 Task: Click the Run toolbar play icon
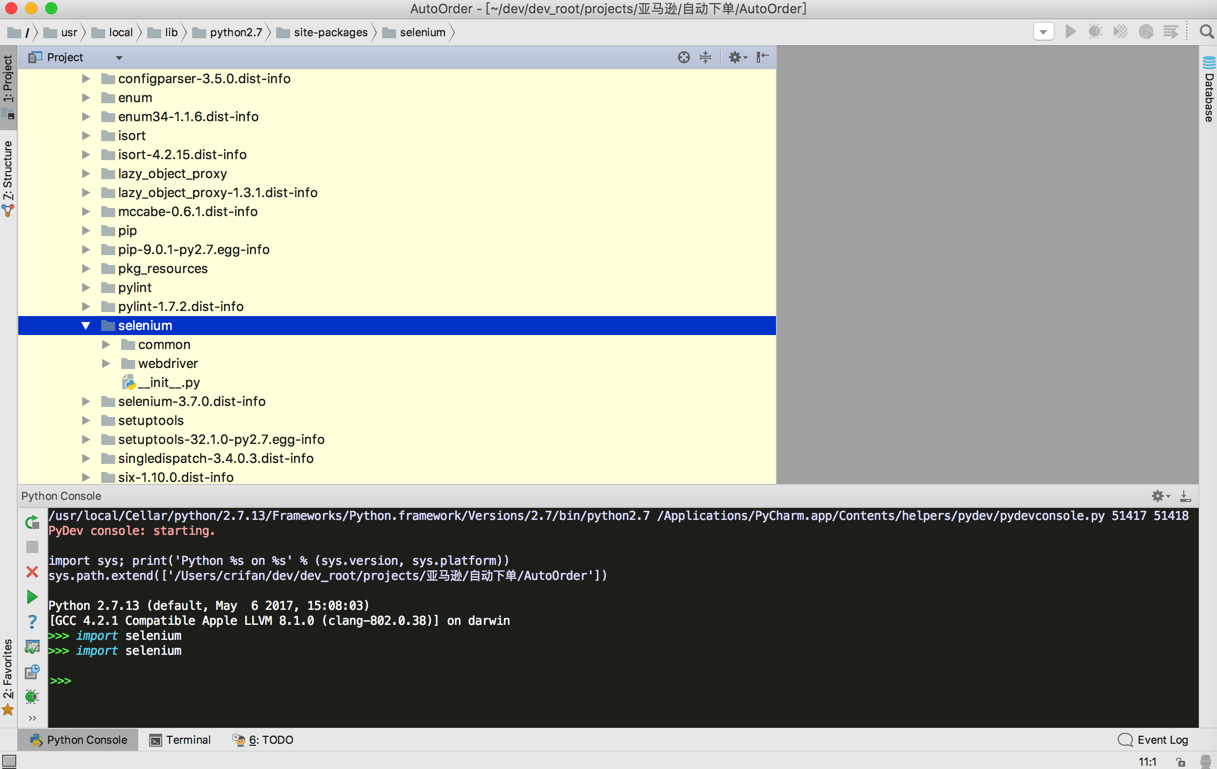point(1071,32)
